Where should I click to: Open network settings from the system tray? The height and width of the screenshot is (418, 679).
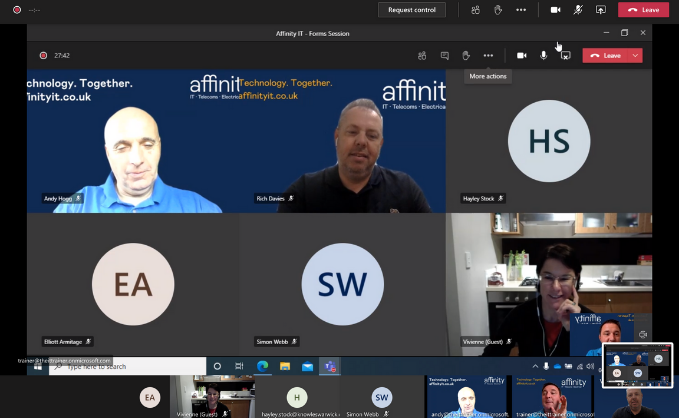pyautogui.click(x=579, y=366)
